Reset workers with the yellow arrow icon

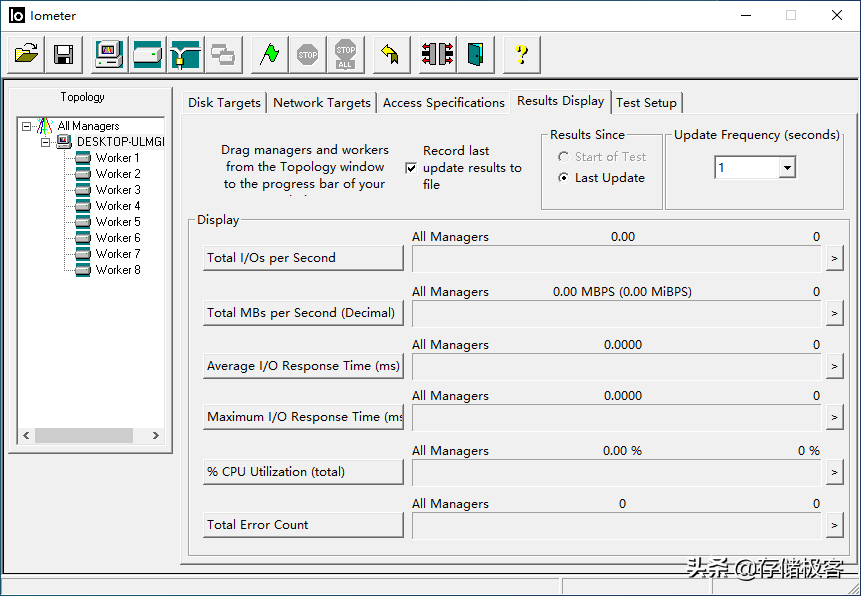click(x=391, y=54)
